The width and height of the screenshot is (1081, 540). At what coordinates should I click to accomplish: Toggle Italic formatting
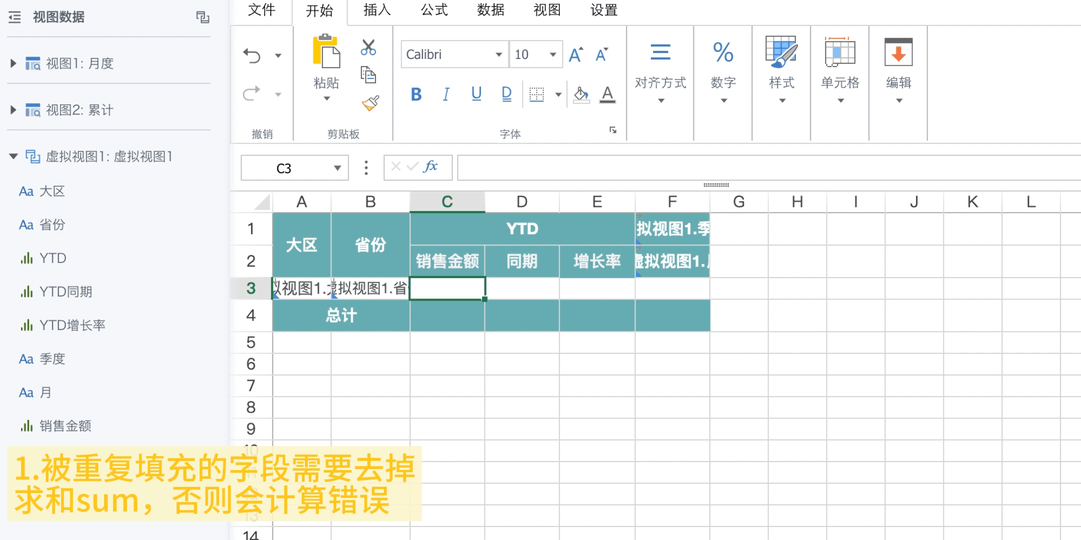(446, 94)
